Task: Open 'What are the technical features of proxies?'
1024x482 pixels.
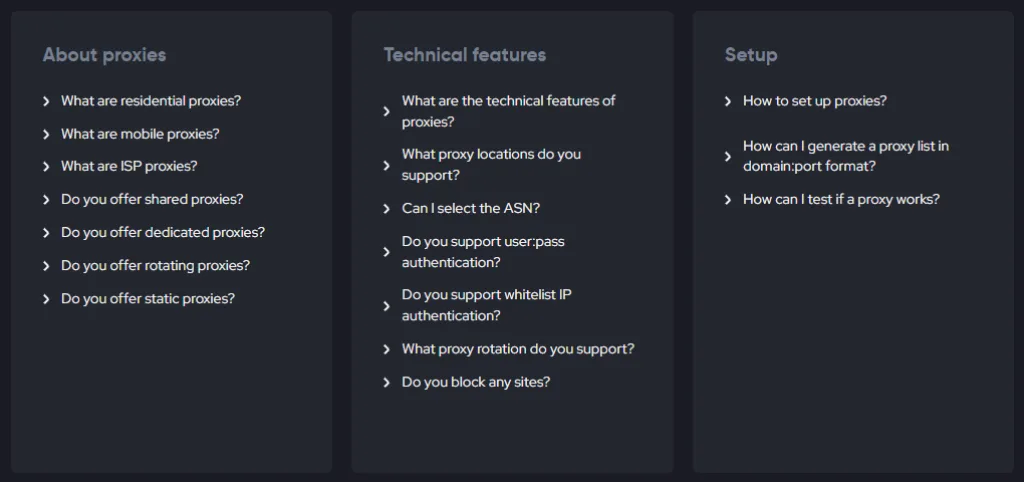Action: 508,111
